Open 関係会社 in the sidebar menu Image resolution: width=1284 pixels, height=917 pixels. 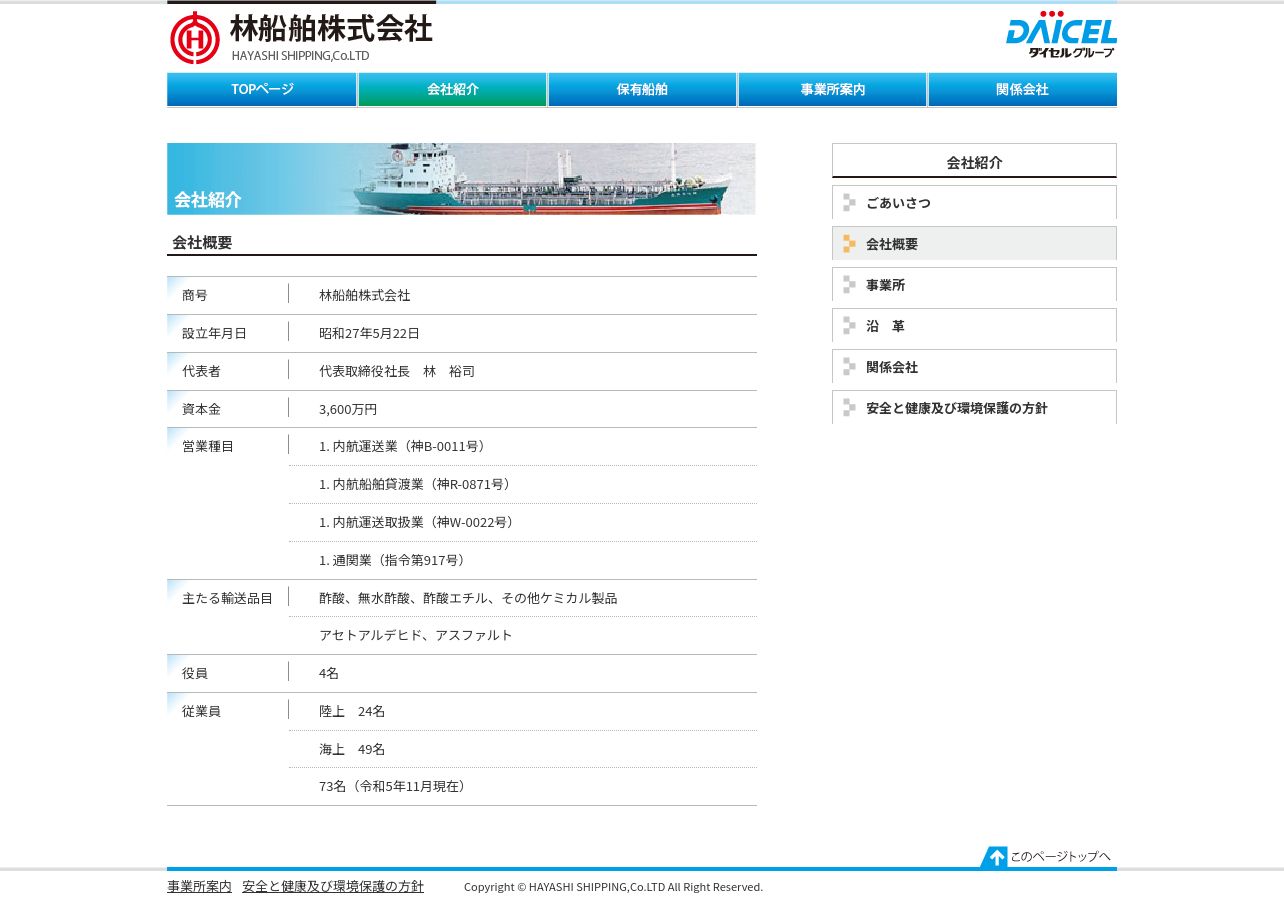click(x=974, y=367)
